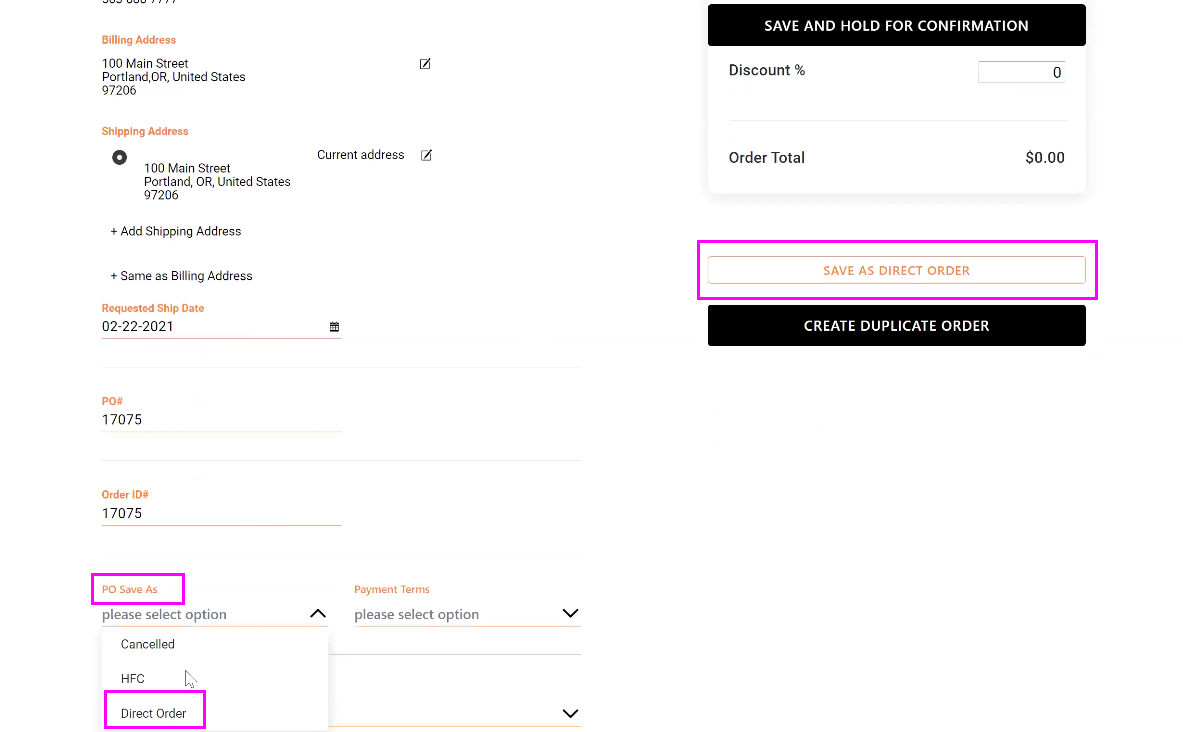Click the 'Current address' label
The height and width of the screenshot is (732, 1183).
(x=360, y=155)
